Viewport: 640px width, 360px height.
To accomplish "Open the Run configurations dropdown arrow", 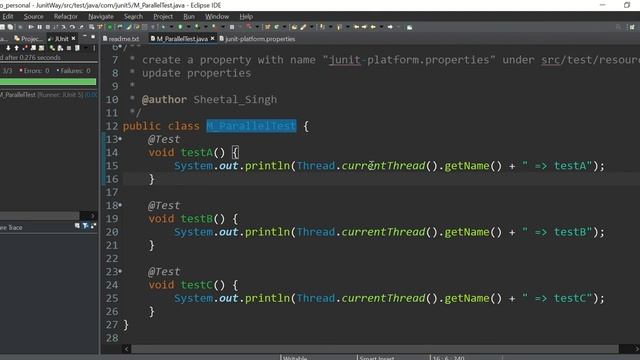I will 189,27.
